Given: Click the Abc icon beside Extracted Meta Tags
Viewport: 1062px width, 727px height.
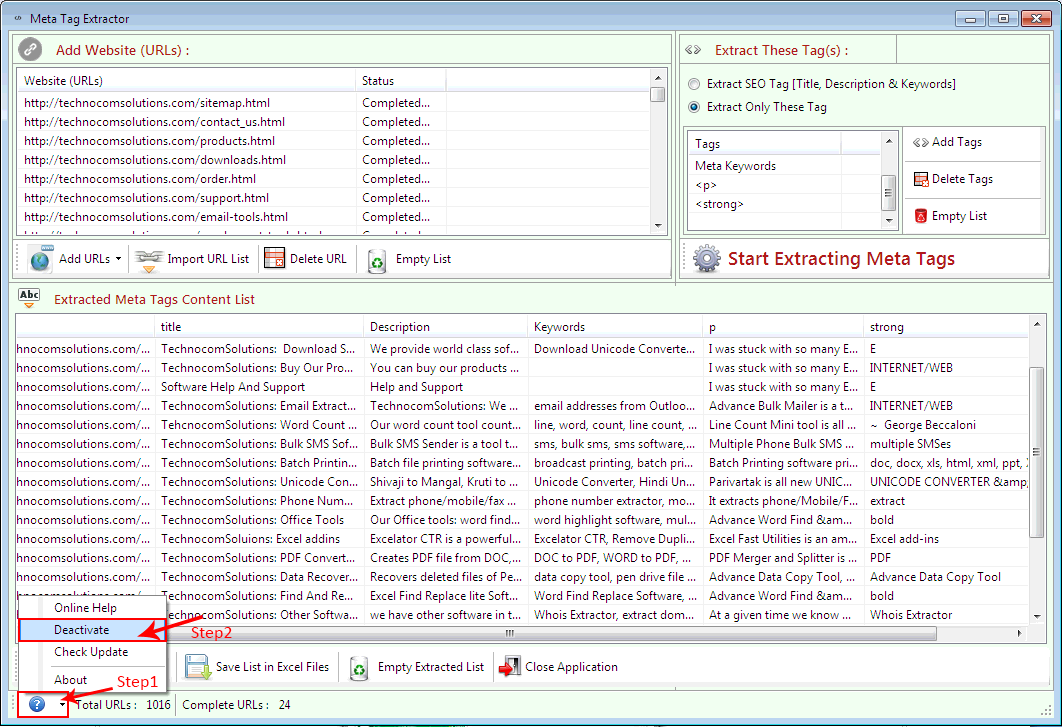Looking at the screenshot, I should pos(29,298).
